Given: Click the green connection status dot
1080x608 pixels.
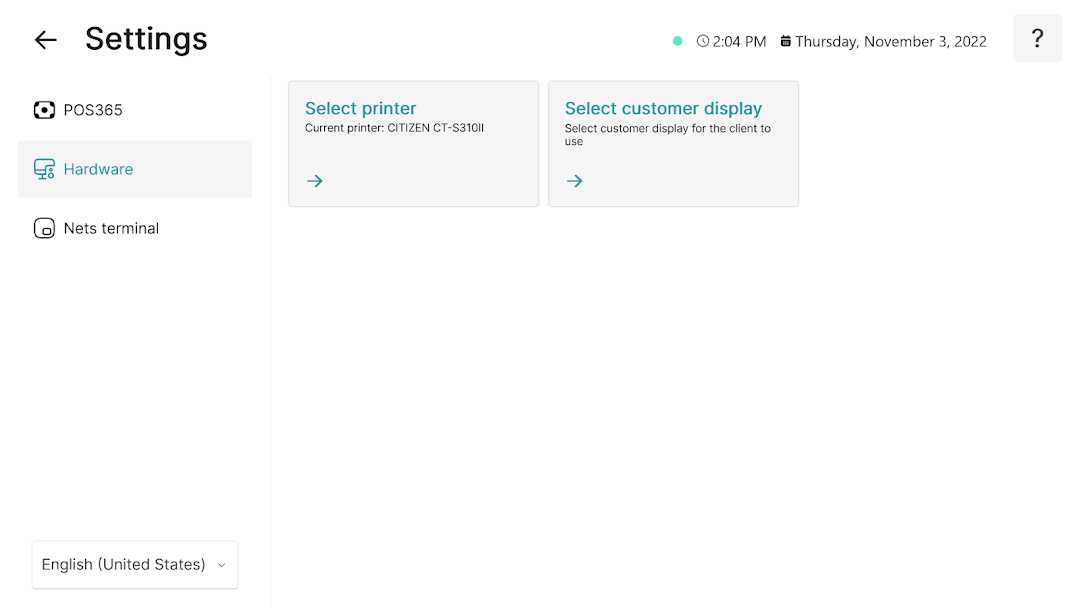Looking at the screenshot, I should pyautogui.click(x=678, y=41).
